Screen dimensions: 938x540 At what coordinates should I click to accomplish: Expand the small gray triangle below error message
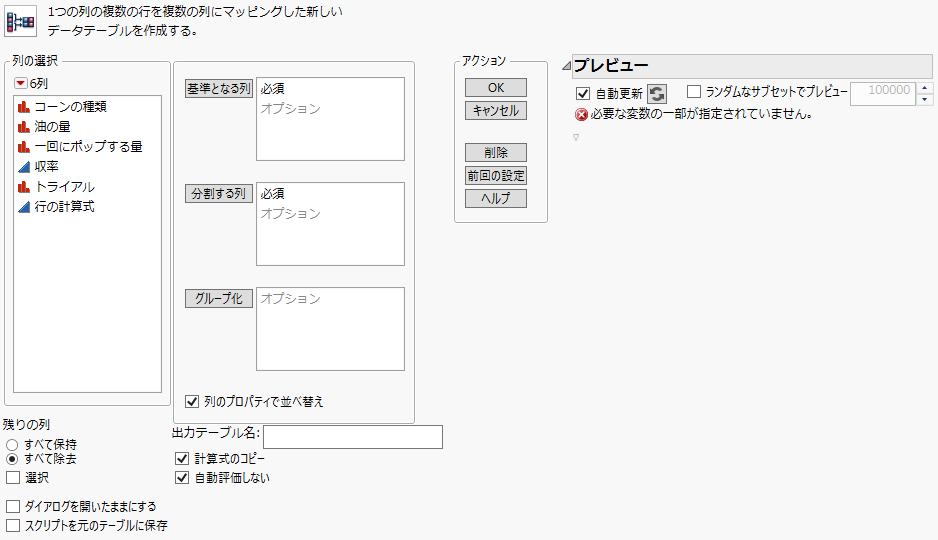(x=576, y=138)
